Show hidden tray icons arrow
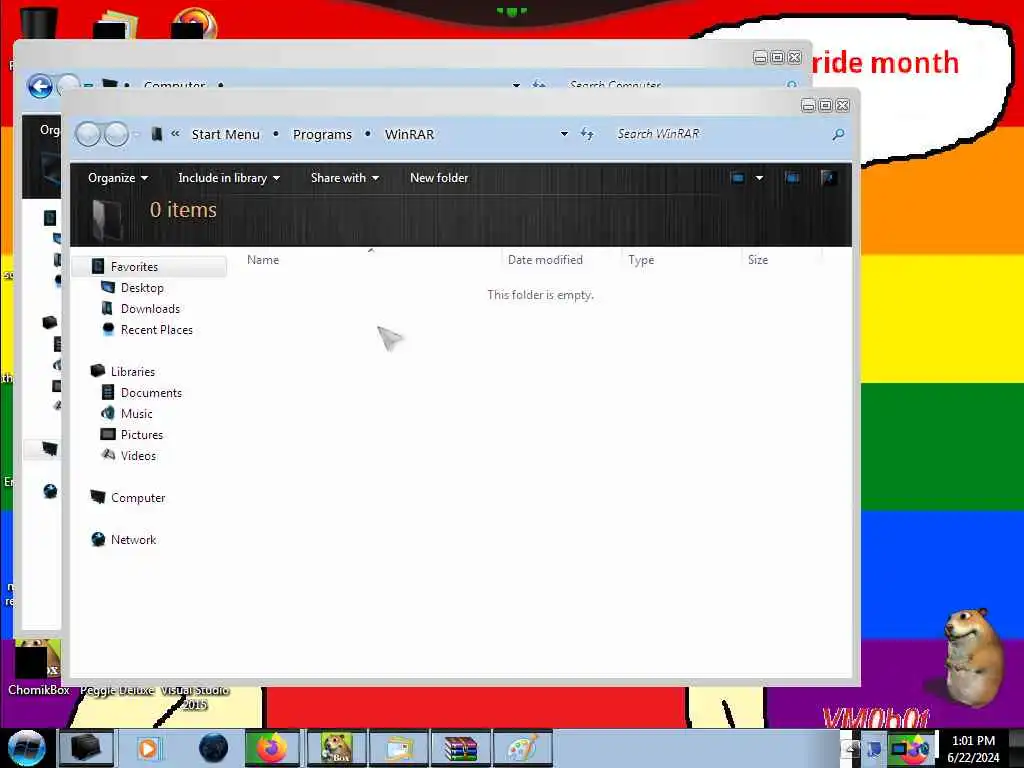Image resolution: width=1024 pixels, height=768 pixels. [x=850, y=749]
